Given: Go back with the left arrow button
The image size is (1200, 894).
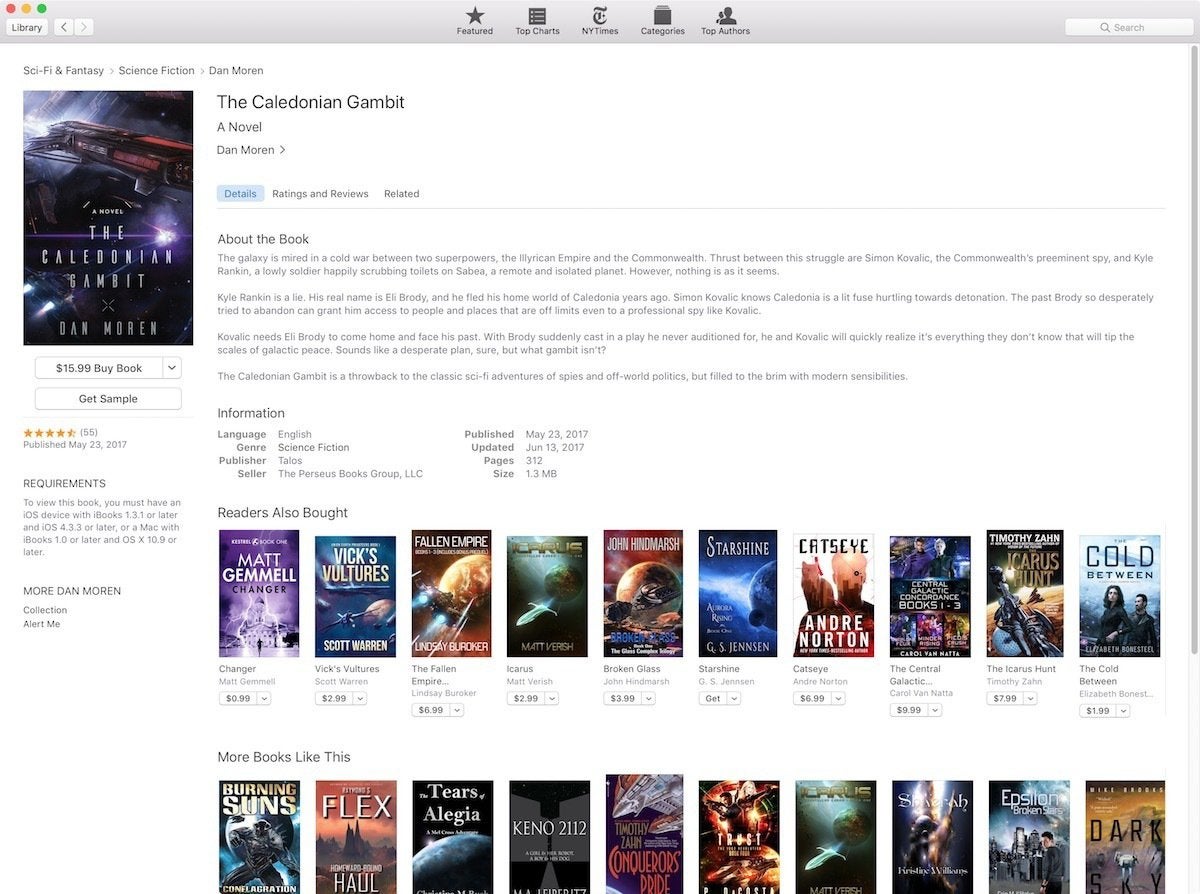Looking at the screenshot, I should pyautogui.click(x=65, y=27).
